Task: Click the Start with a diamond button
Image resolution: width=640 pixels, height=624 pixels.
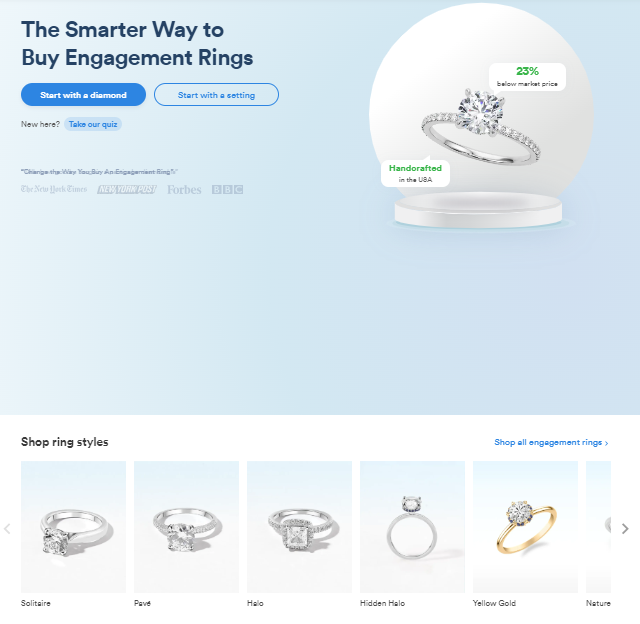Action: pyautogui.click(x=83, y=95)
